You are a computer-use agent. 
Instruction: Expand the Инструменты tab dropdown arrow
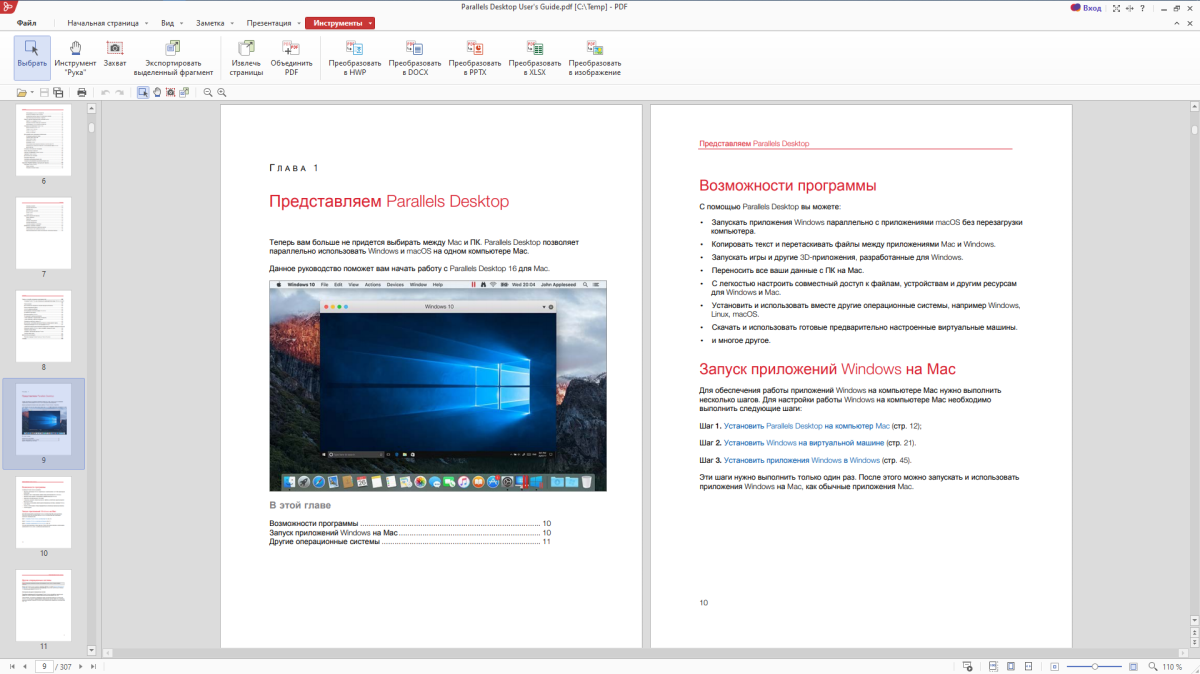click(x=370, y=23)
